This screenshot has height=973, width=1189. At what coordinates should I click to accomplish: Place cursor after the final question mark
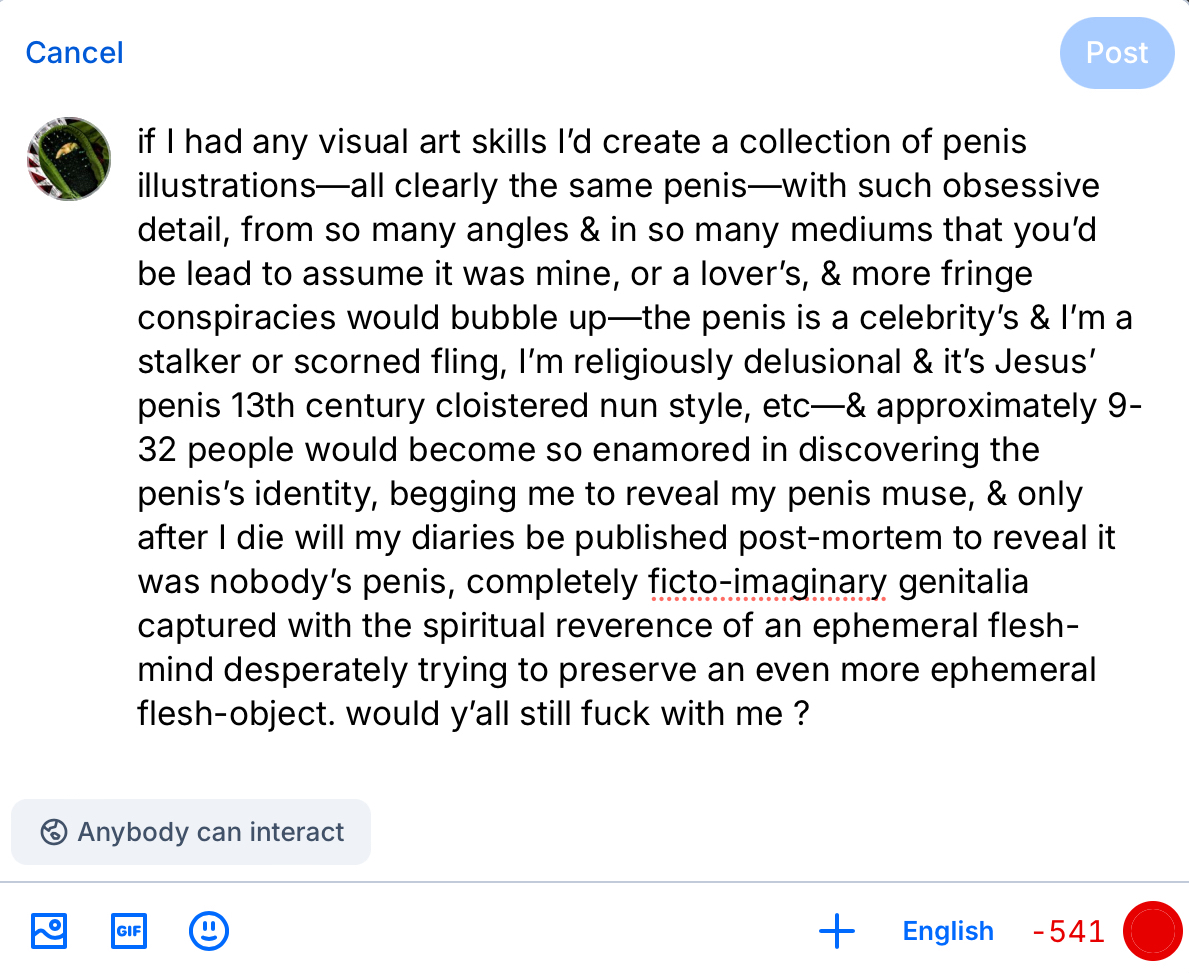tap(809, 714)
